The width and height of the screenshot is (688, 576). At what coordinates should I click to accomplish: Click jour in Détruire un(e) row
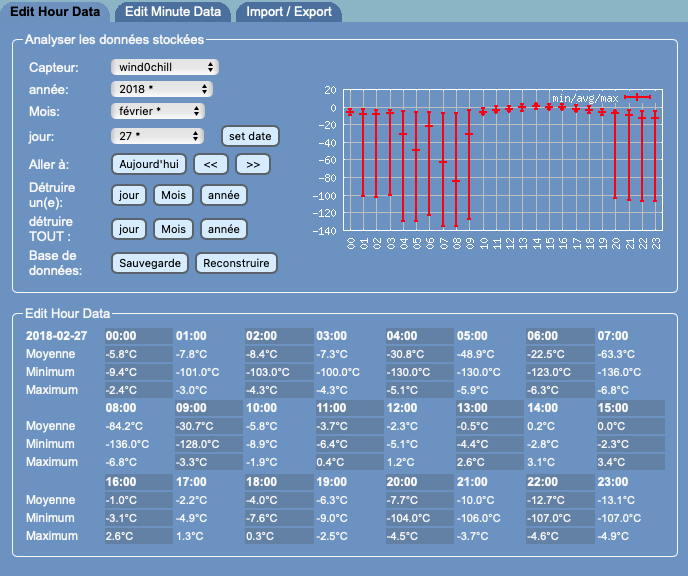(129, 195)
